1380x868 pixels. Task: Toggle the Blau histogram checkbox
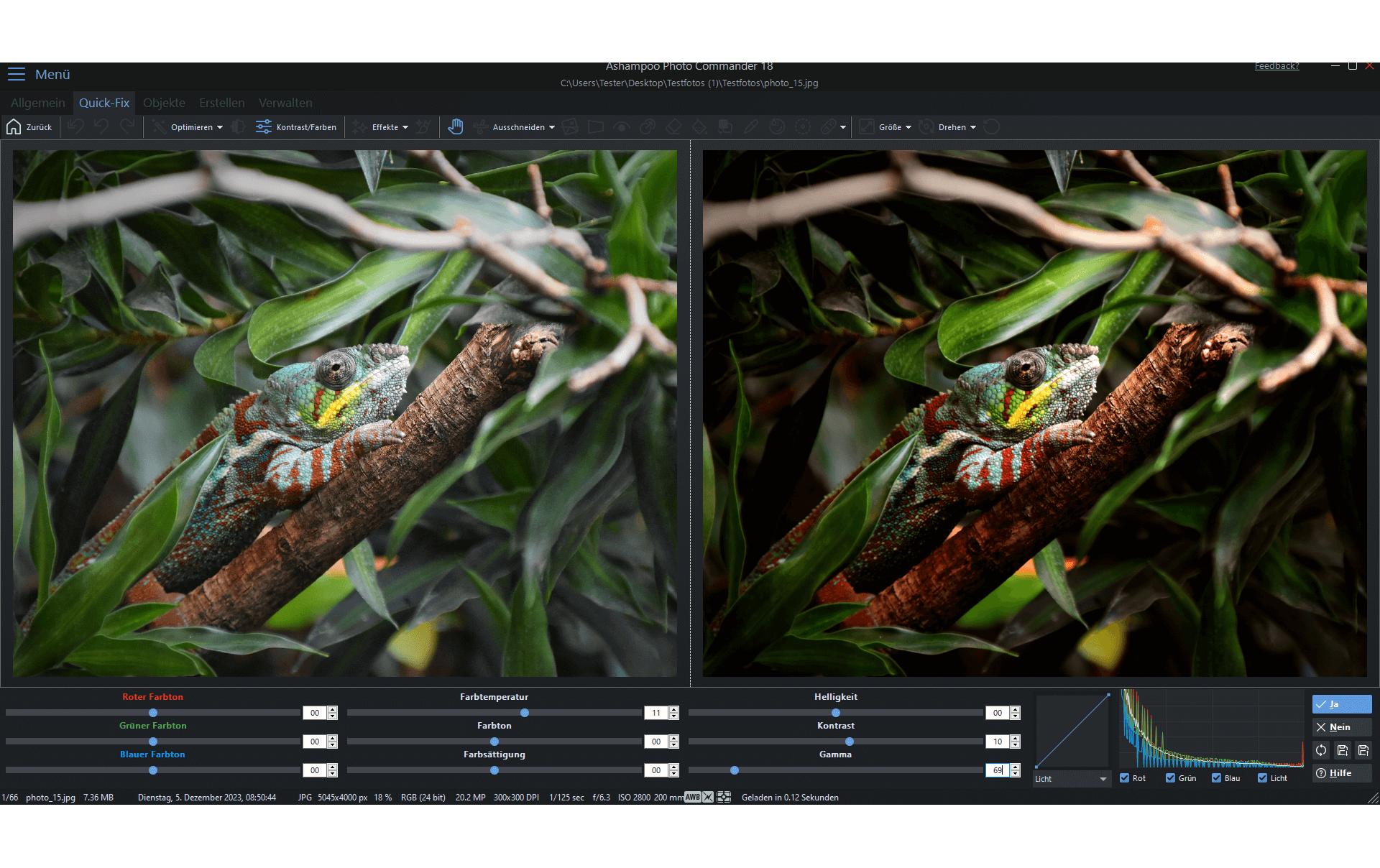click(1217, 778)
